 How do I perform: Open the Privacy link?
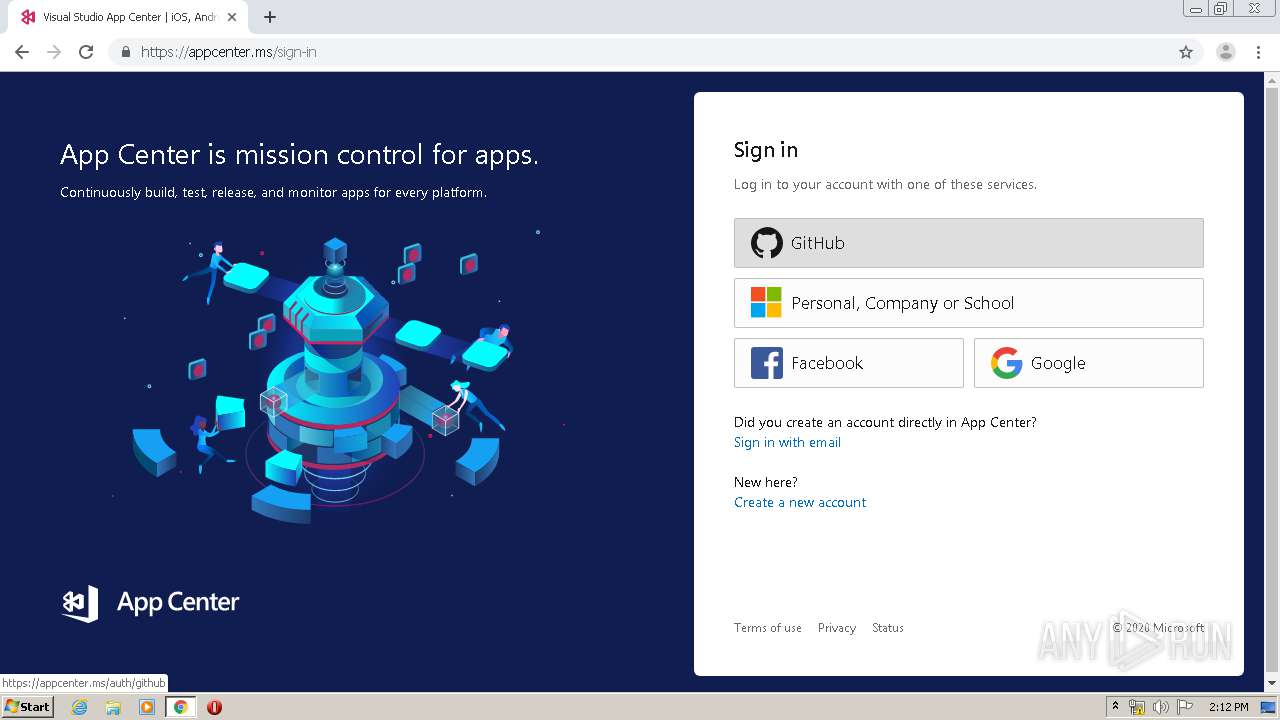coord(837,628)
